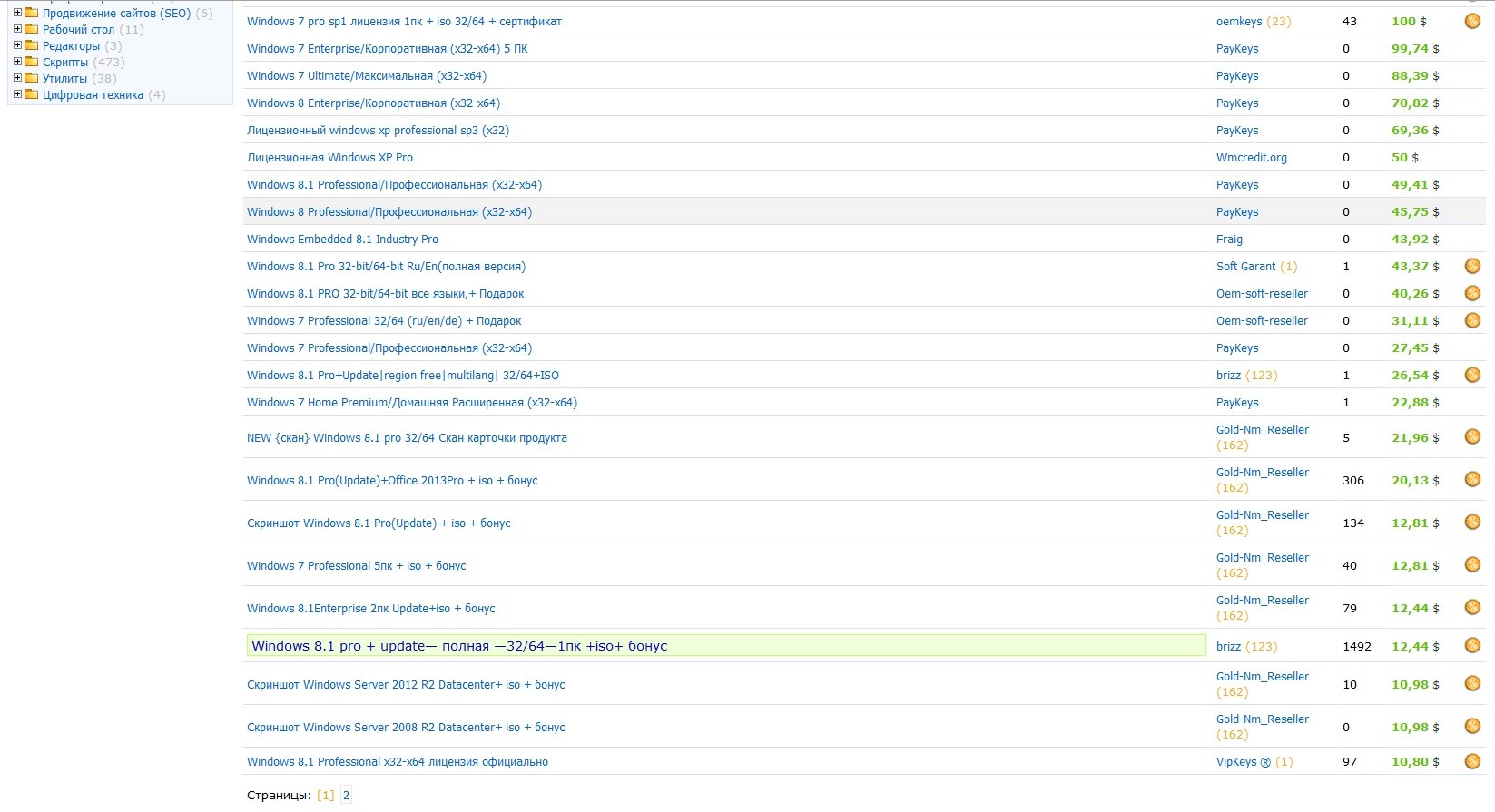Open seller VipKeys profile

tap(1244, 761)
